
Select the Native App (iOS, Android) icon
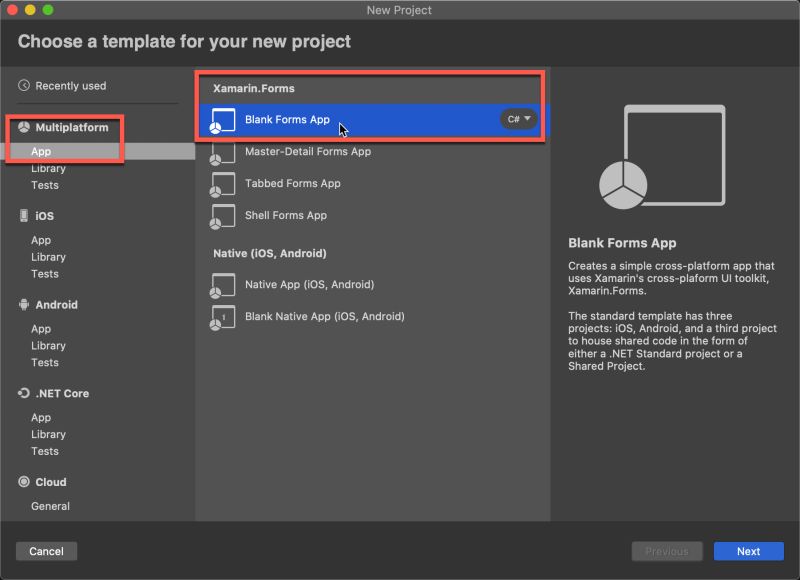click(222, 285)
